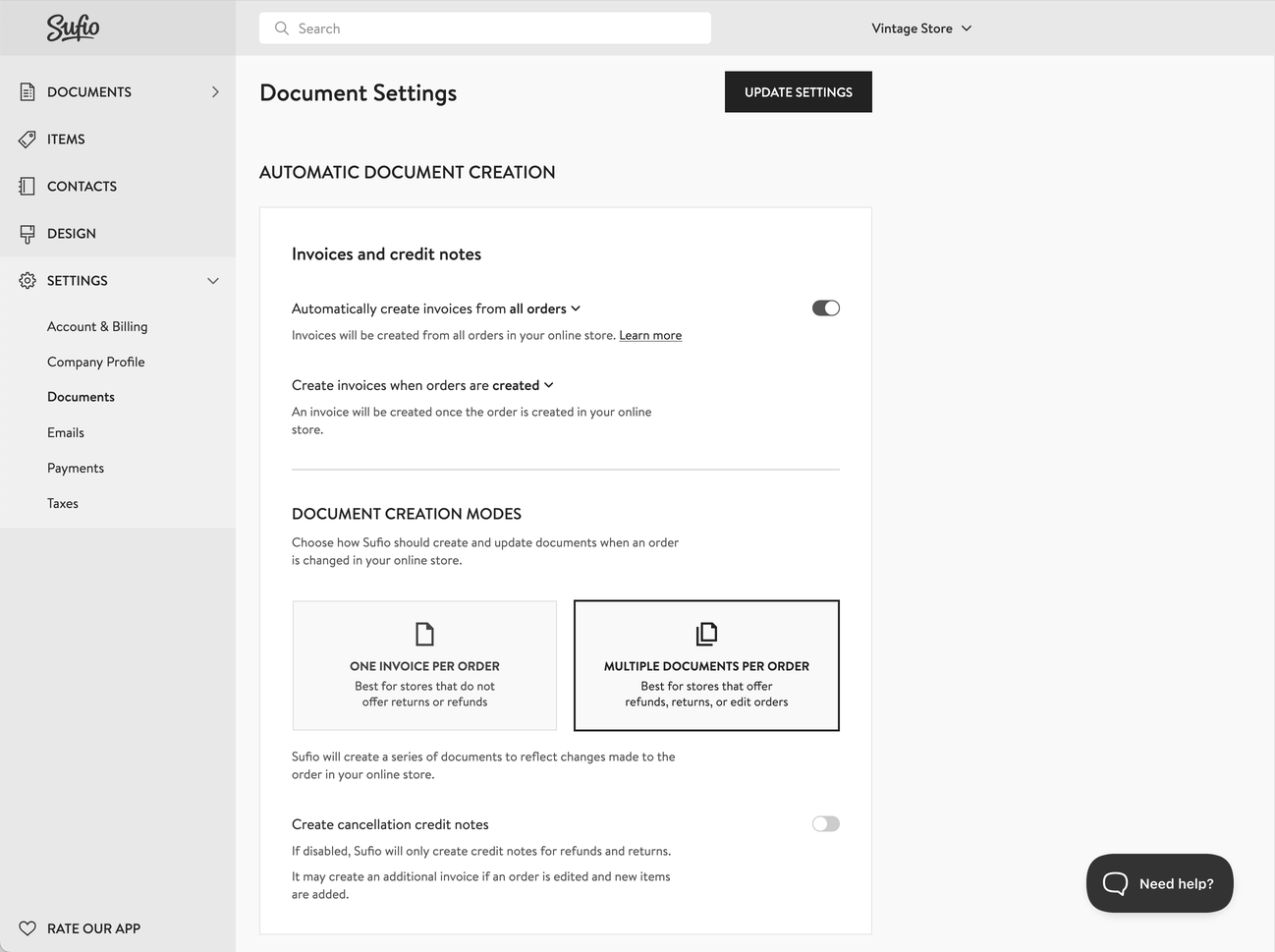Click the heart icon beside Rate Our App
This screenshot has height=952, width=1275.
28,928
